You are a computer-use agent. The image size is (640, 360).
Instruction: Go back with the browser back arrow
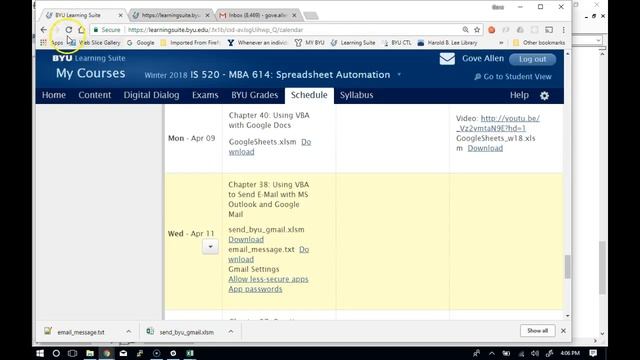click(44, 30)
